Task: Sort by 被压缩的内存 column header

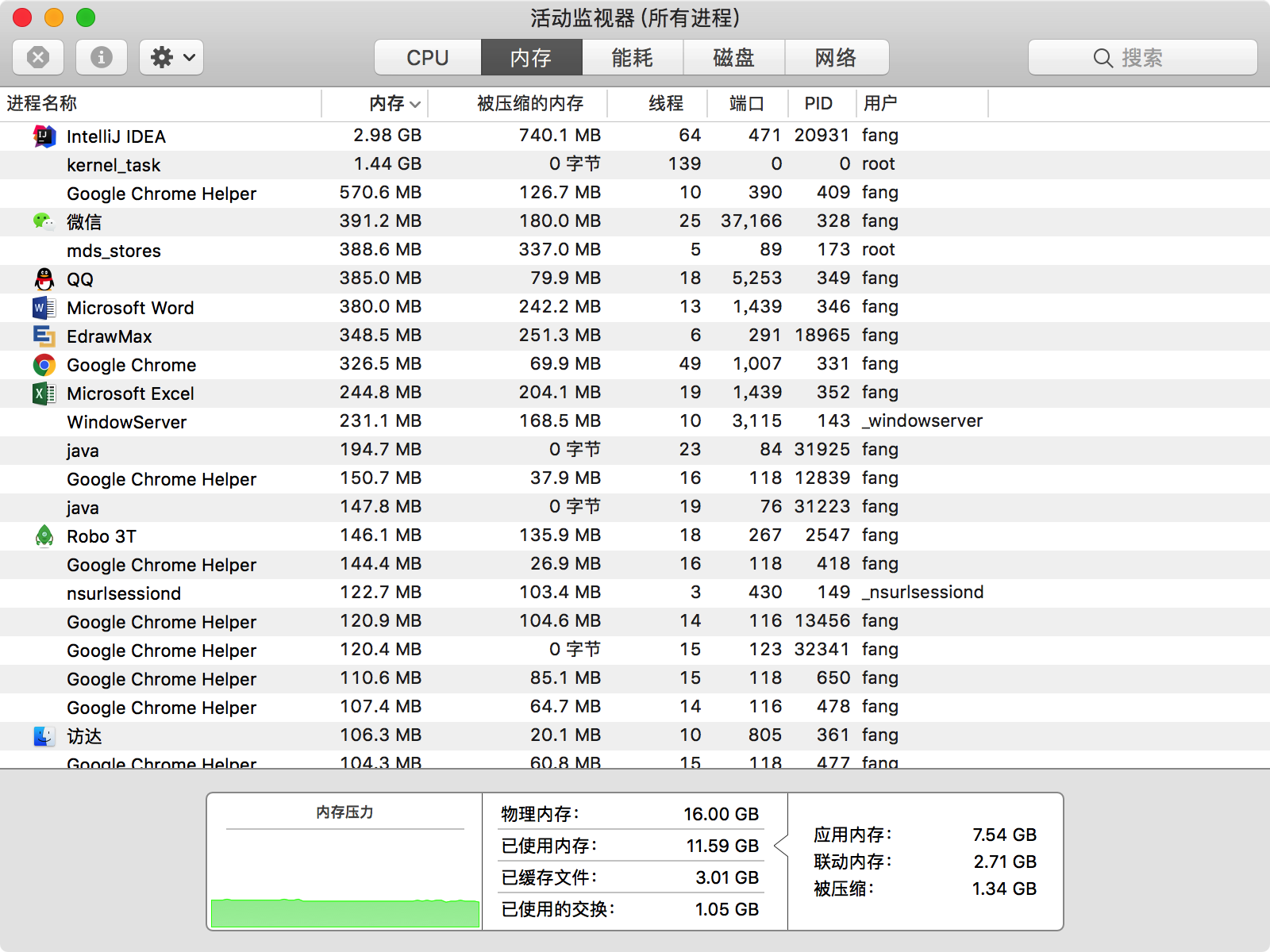Action: click(x=518, y=103)
